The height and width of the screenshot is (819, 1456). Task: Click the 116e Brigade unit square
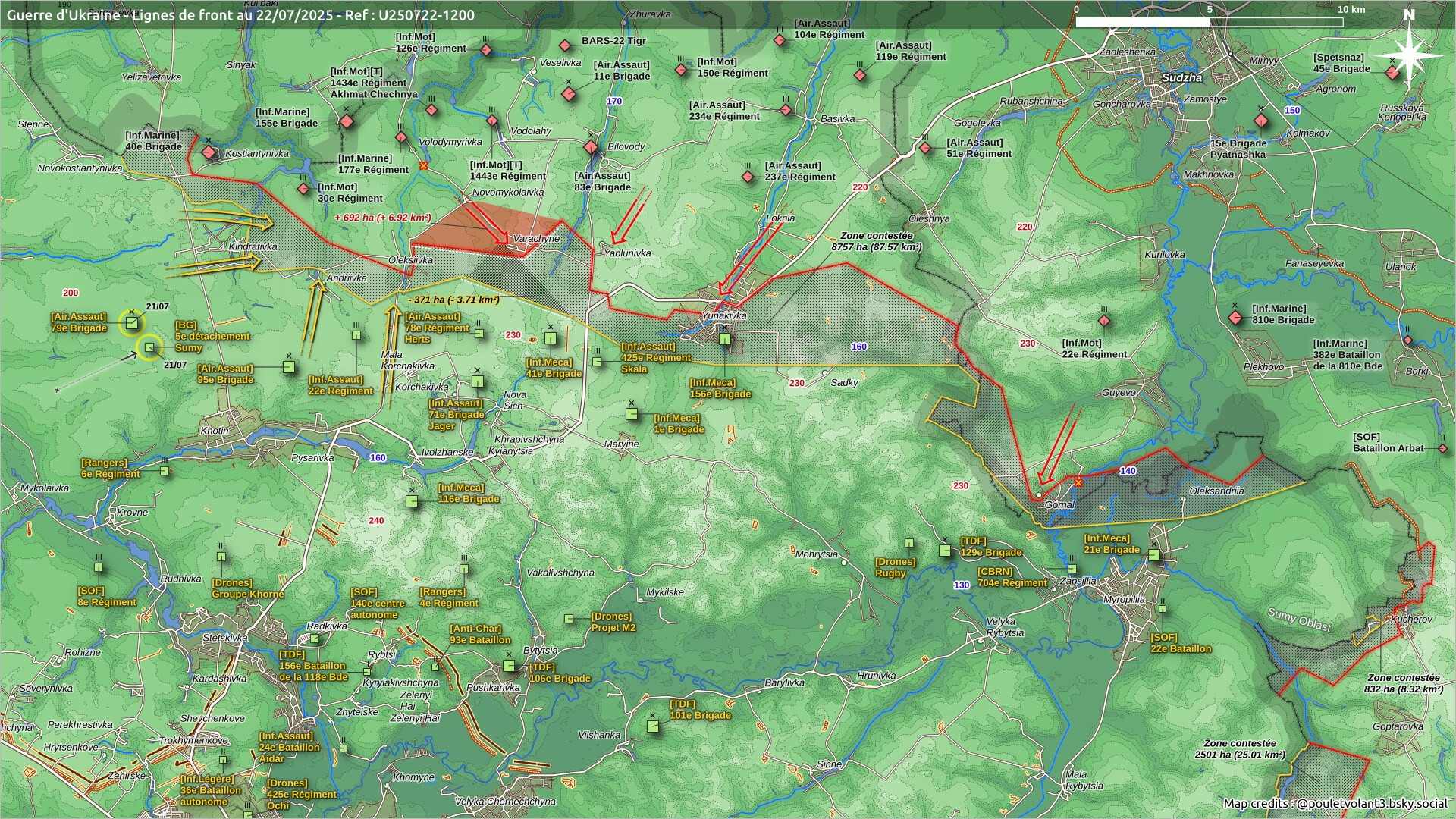click(412, 500)
